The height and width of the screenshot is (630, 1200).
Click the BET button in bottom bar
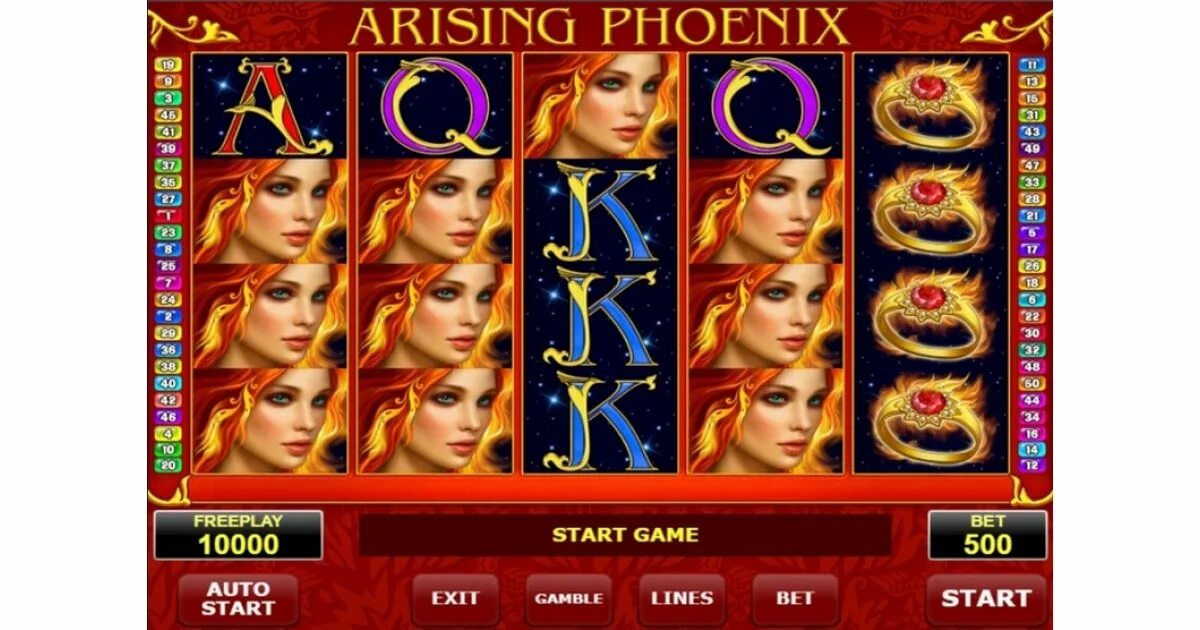[x=795, y=599]
